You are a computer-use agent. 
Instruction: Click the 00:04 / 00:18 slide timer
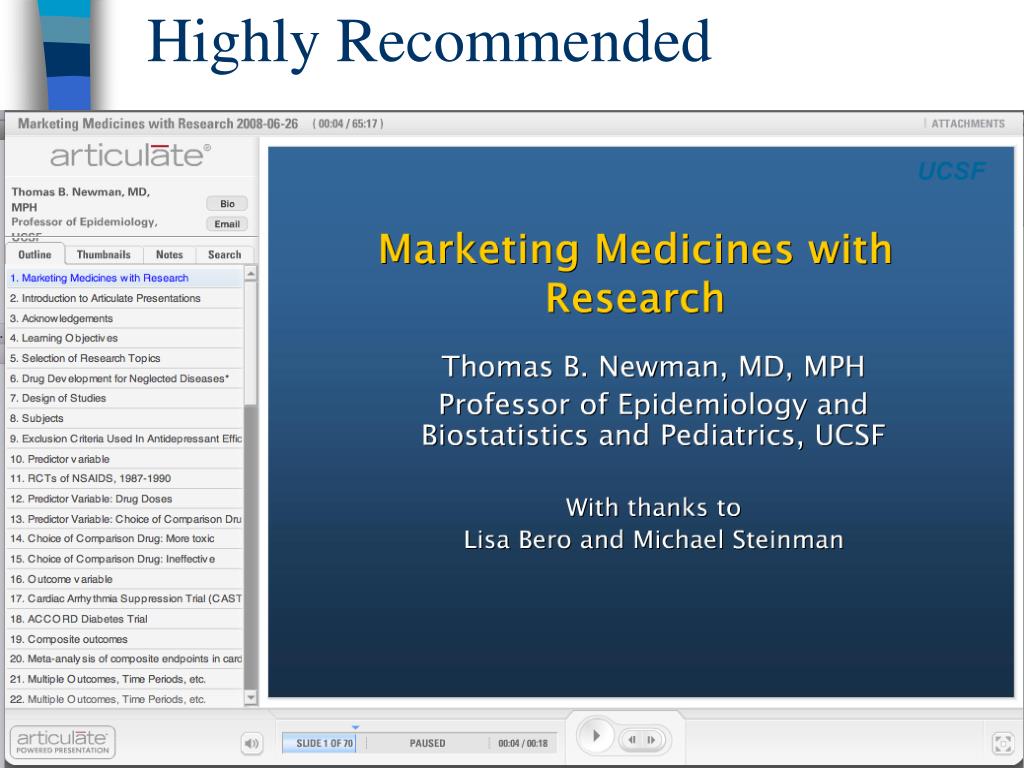coord(522,743)
